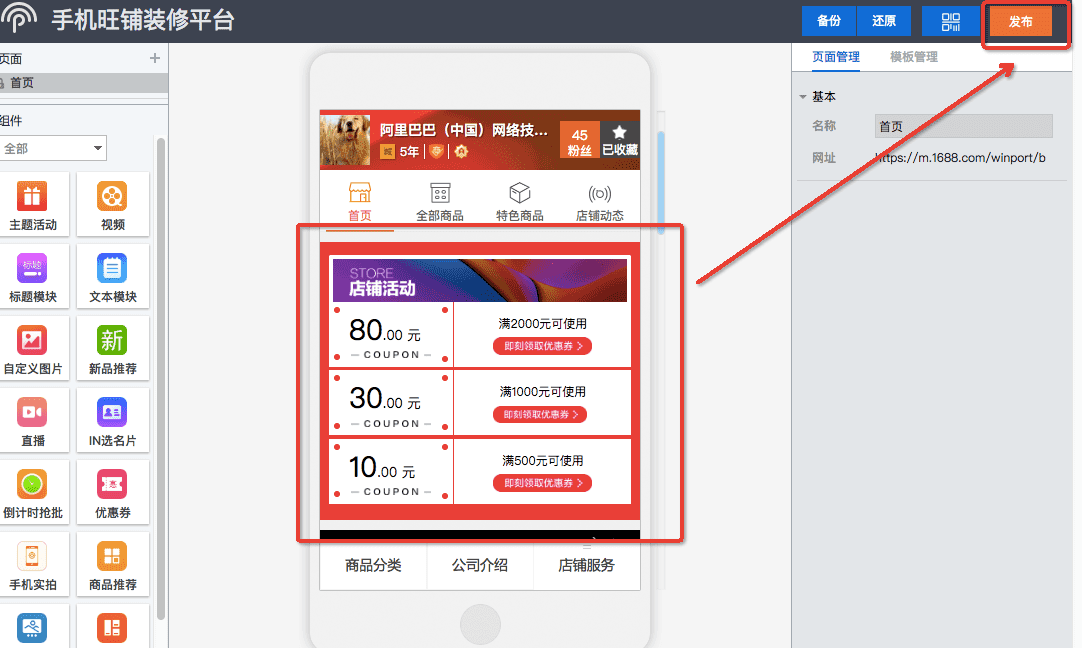Click the 发布 publish button
Viewport: 1082px width, 648px height.
tap(1021, 21)
